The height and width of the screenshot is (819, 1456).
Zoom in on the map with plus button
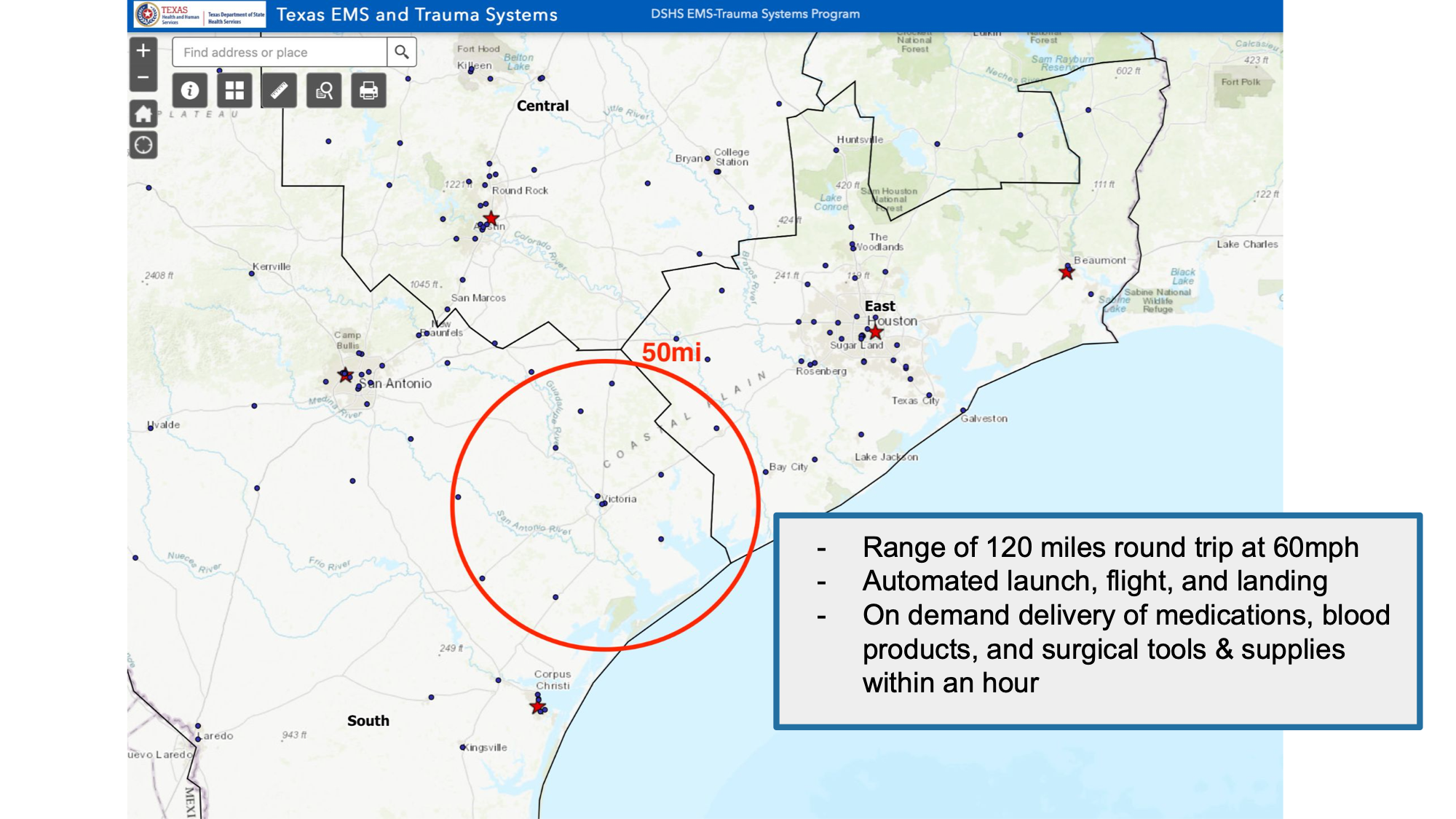pyautogui.click(x=143, y=51)
